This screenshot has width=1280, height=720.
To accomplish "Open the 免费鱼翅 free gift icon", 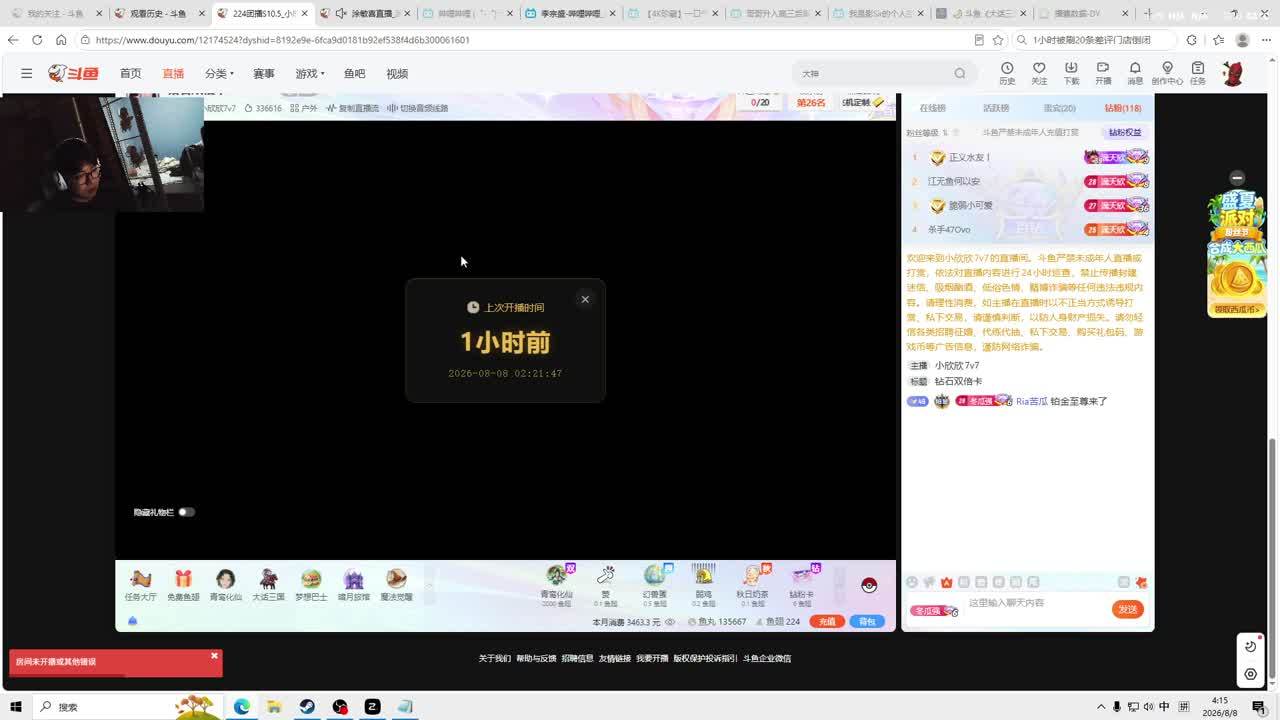I will coord(183,584).
